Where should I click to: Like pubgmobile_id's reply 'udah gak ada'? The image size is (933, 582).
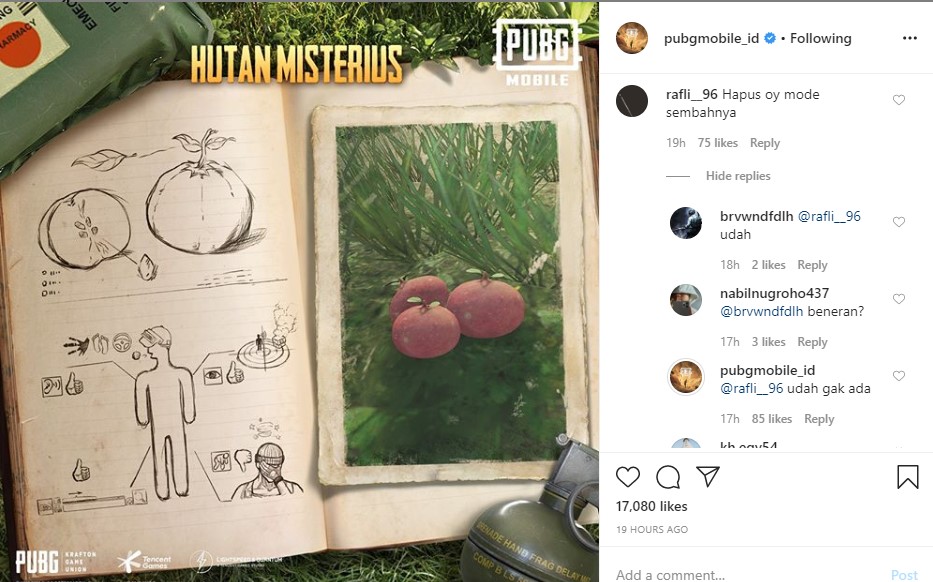(898, 376)
